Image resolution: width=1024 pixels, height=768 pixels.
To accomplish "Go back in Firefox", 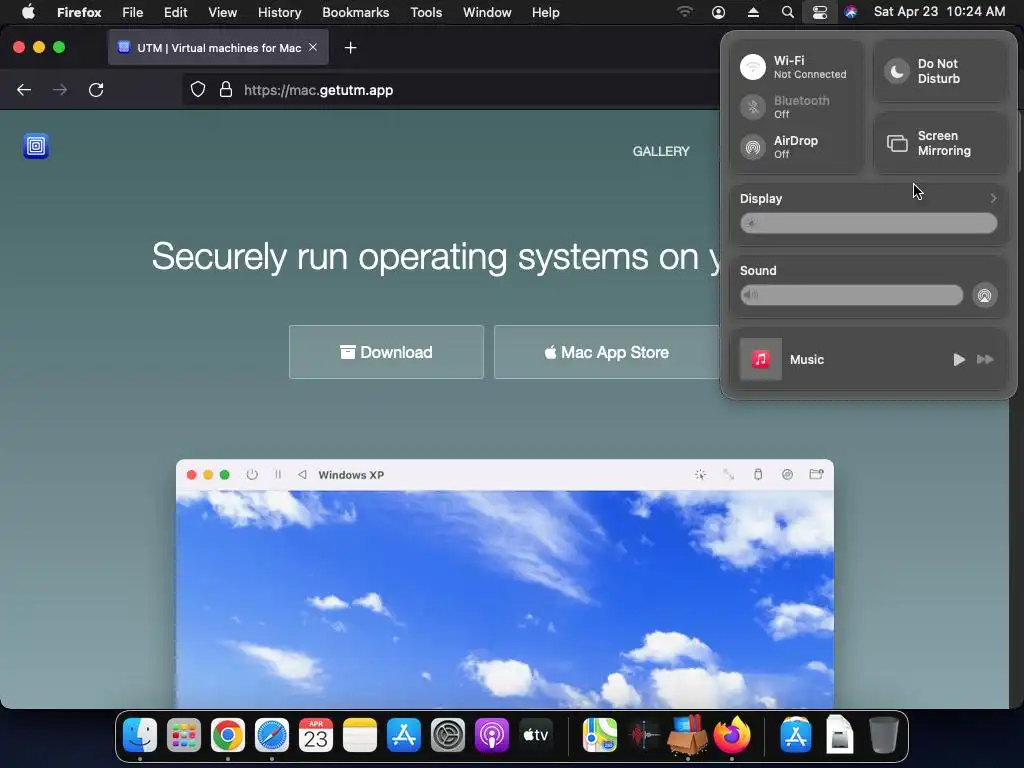I will pyautogui.click(x=24, y=90).
